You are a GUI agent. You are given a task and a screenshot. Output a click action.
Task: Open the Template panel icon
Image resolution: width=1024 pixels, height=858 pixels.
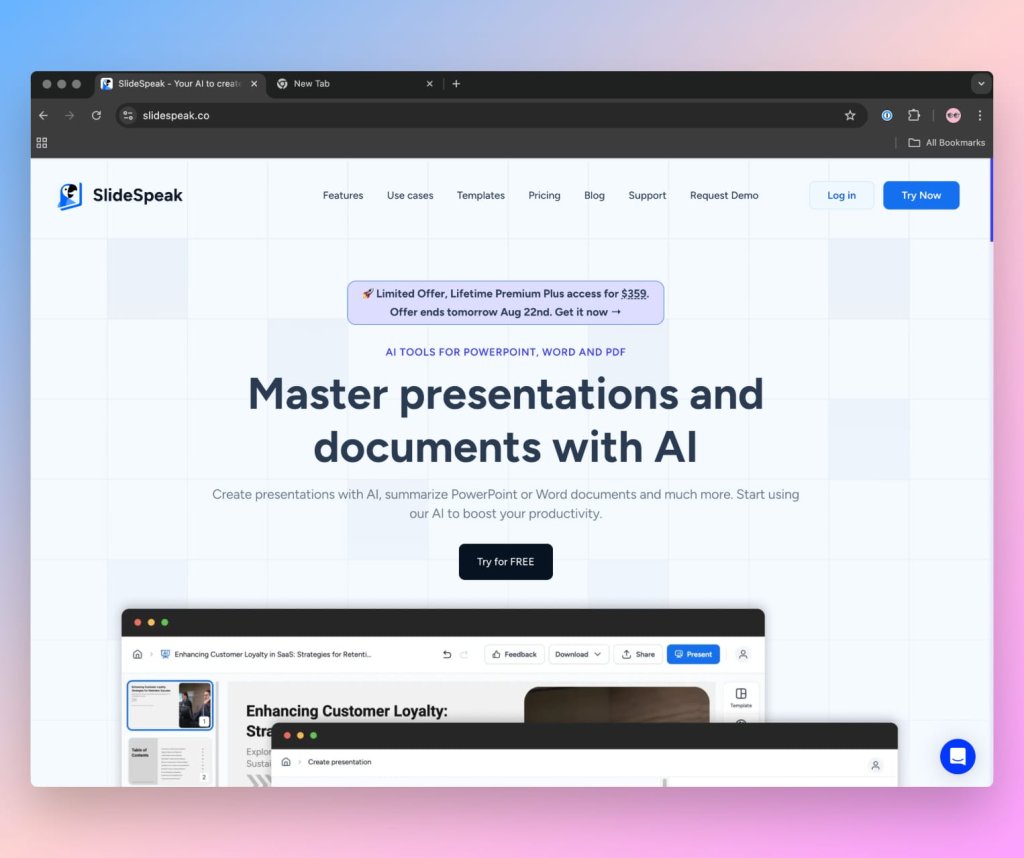(x=741, y=697)
